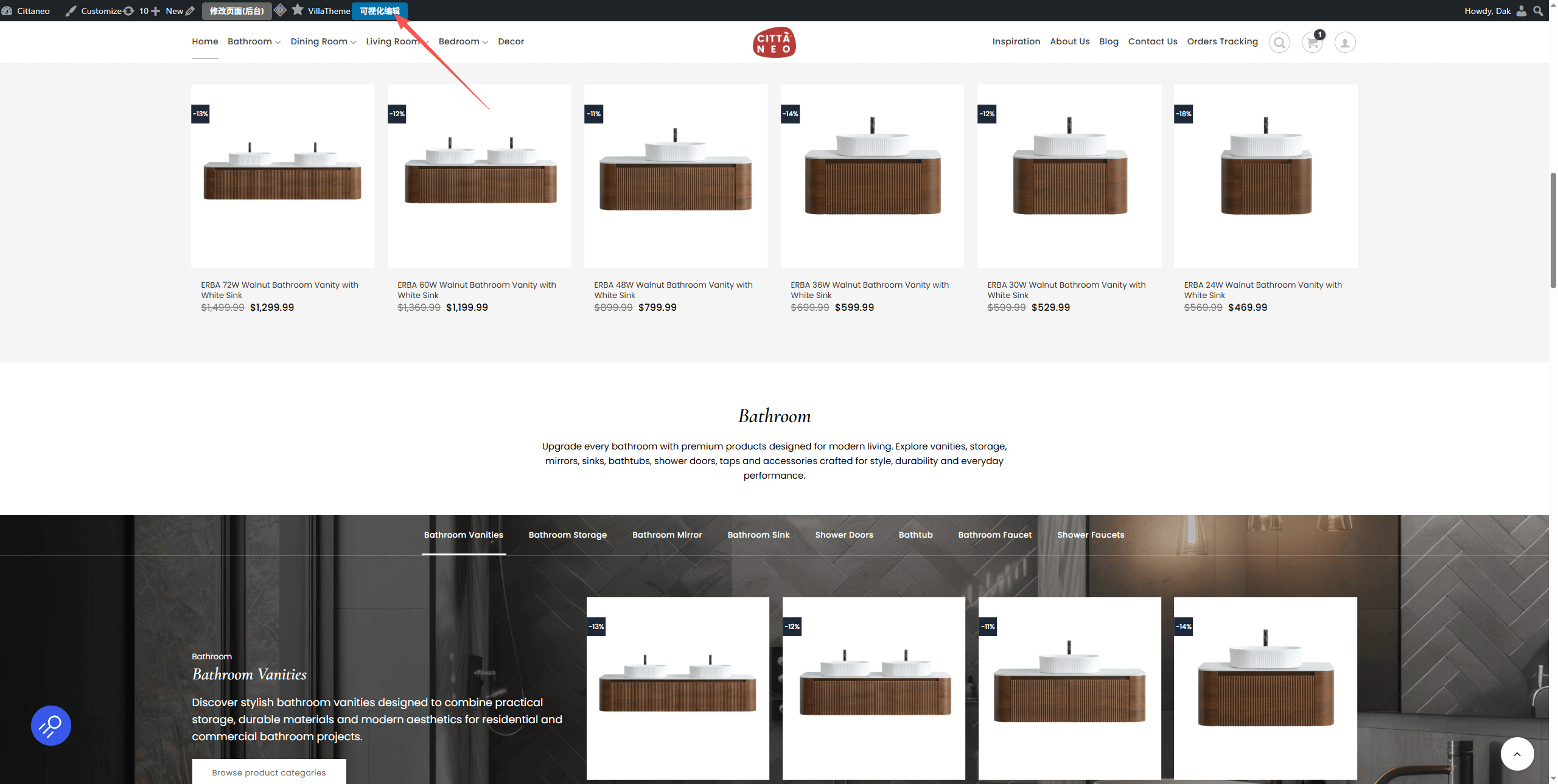Click Browse product categories button

pos(269,772)
